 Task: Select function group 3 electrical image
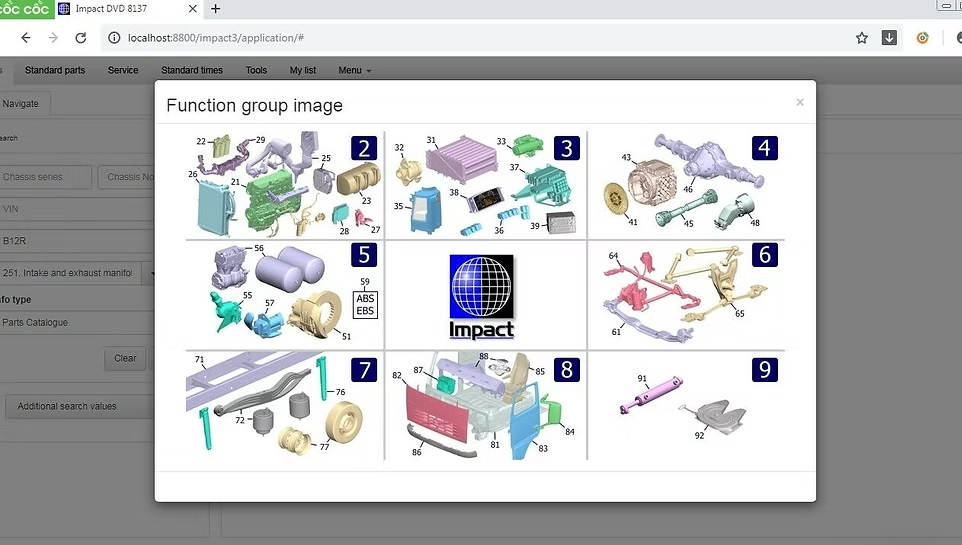[485, 184]
